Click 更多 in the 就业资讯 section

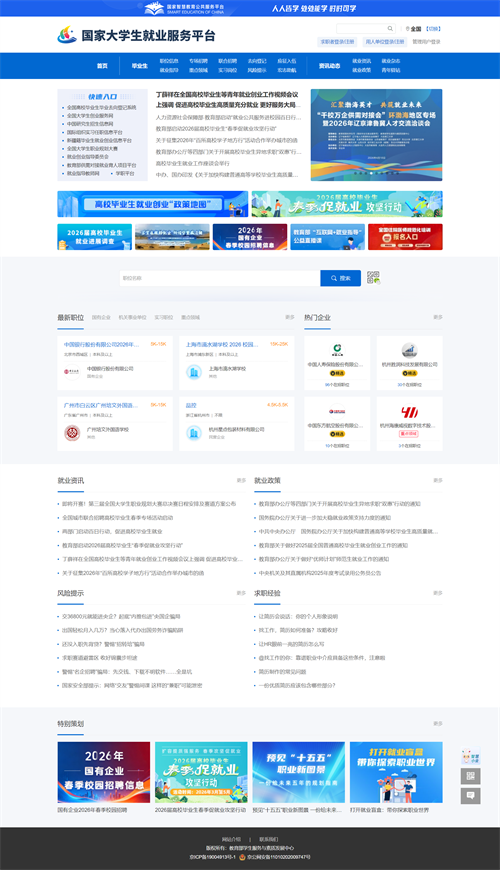coord(241,480)
